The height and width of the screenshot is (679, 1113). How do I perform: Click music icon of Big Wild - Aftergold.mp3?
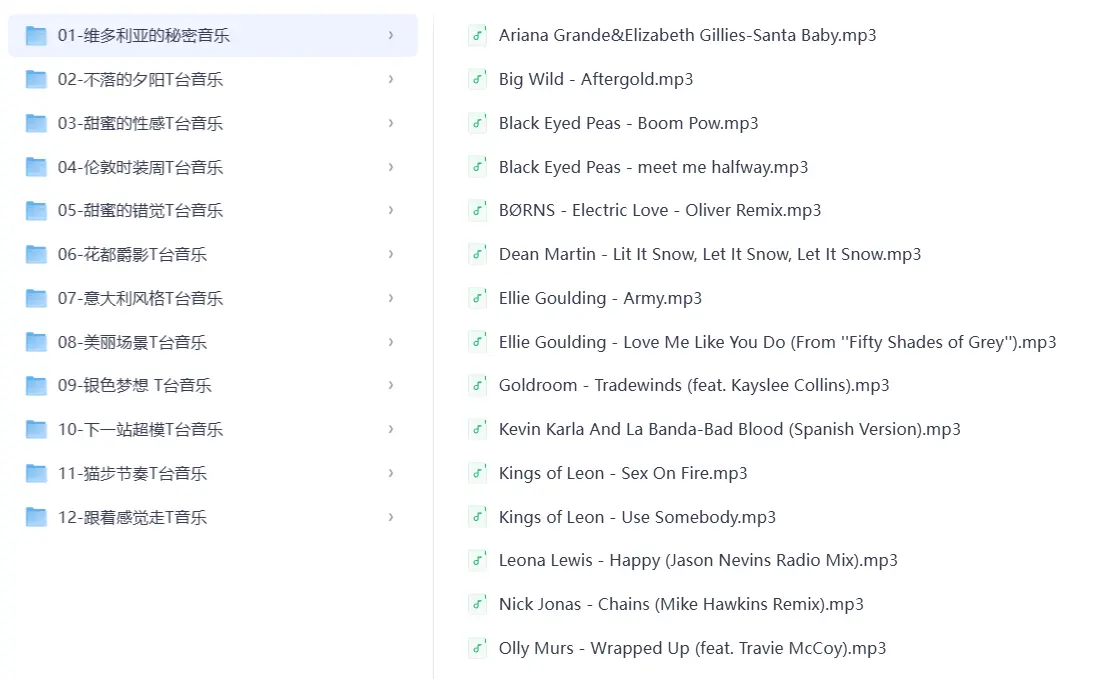pyautogui.click(x=478, y=79)
